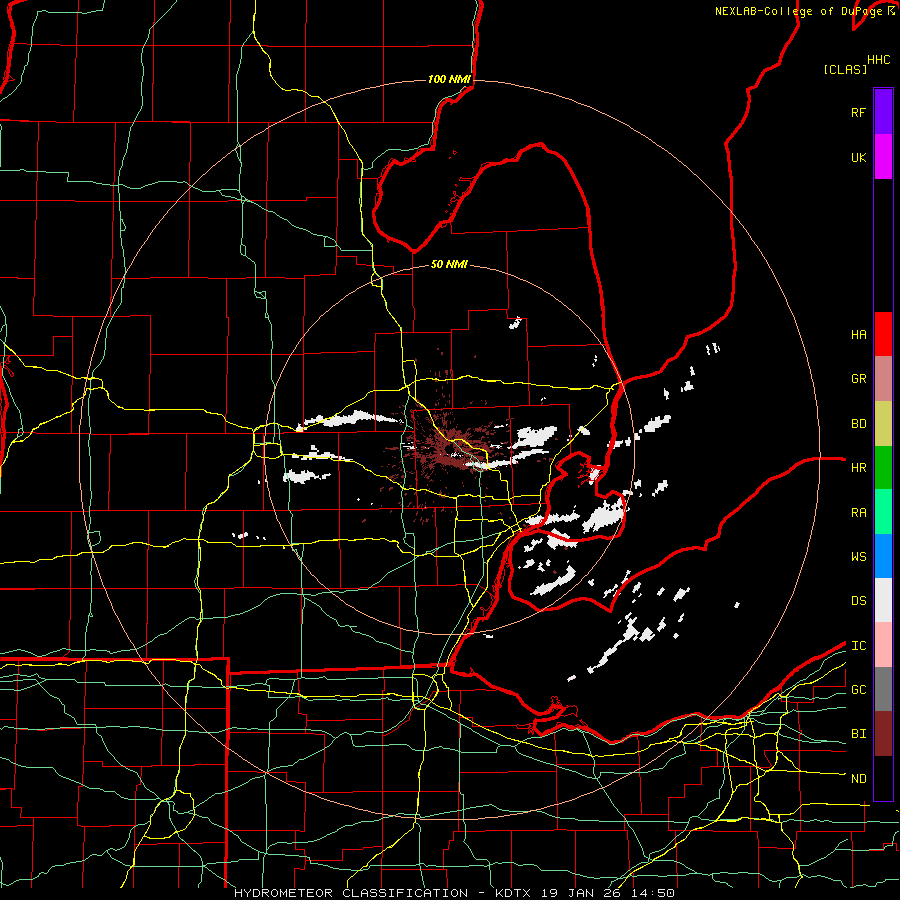Click the NEXLAB-College of DuPage text
The height and width of the screenshot is (900, 900).
[800, 11]
